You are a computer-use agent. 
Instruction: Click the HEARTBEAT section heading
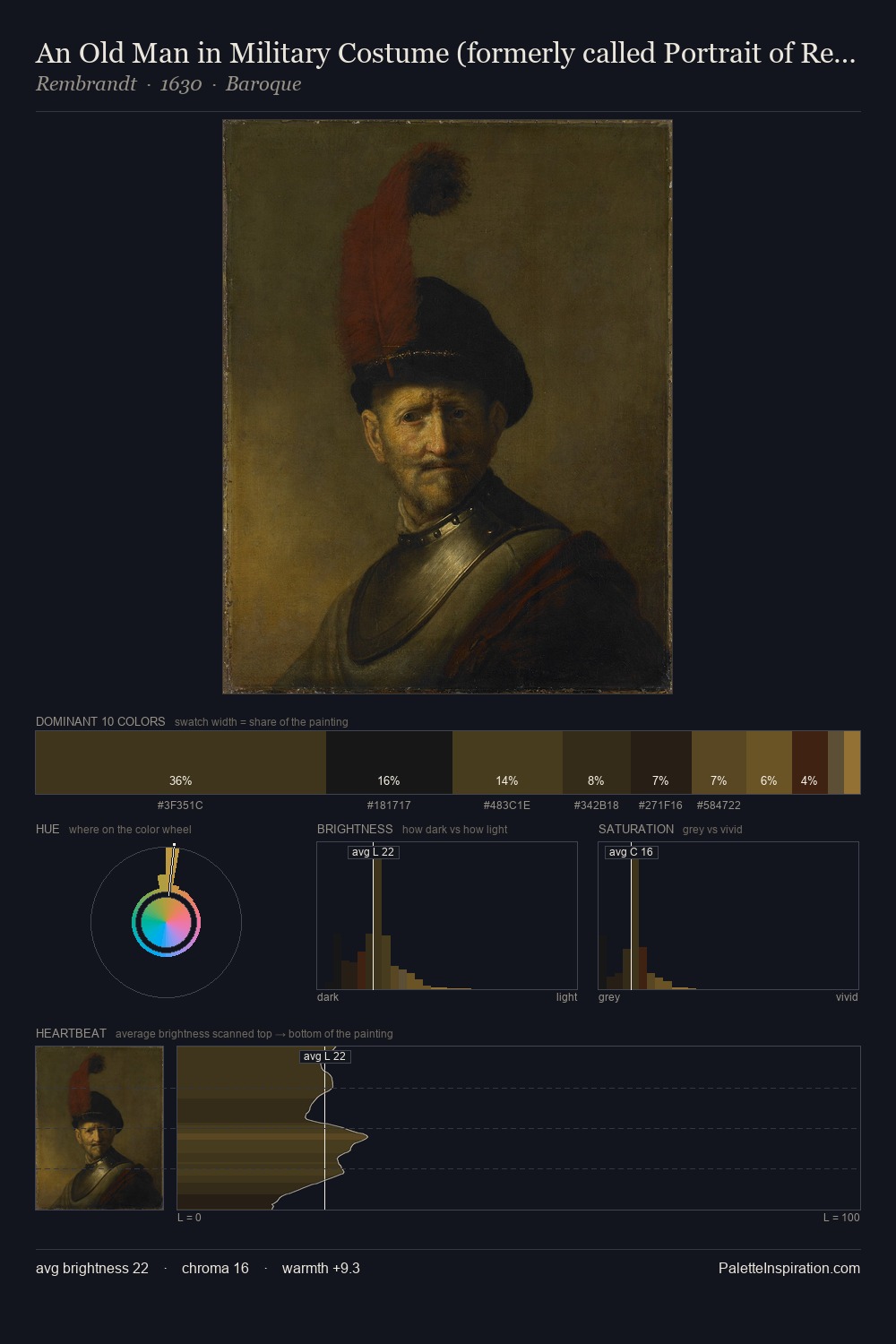71,1033
